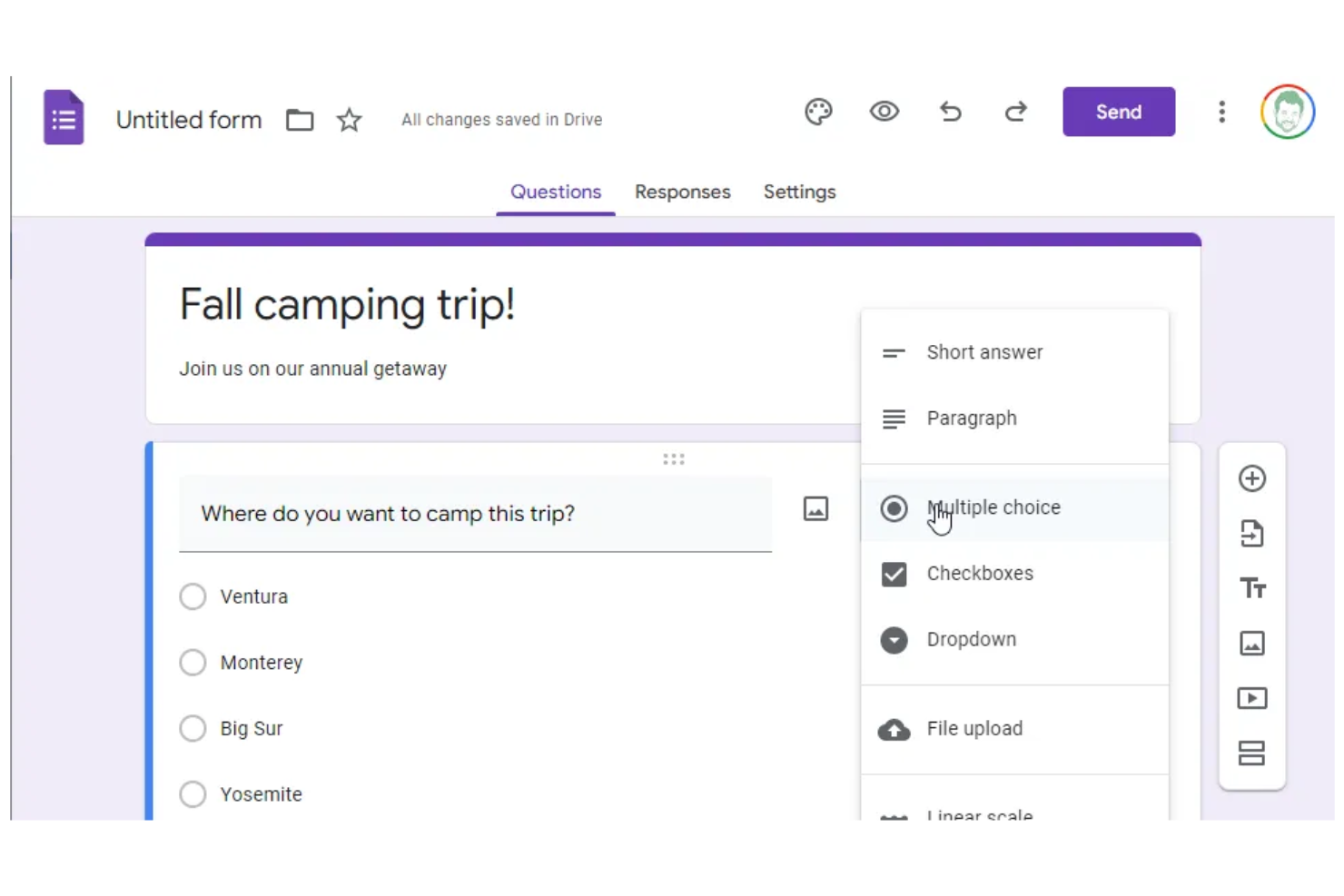Switch to the Responses tab
The height and width of the screenshot is (896, 1344).
pos(682,192)
